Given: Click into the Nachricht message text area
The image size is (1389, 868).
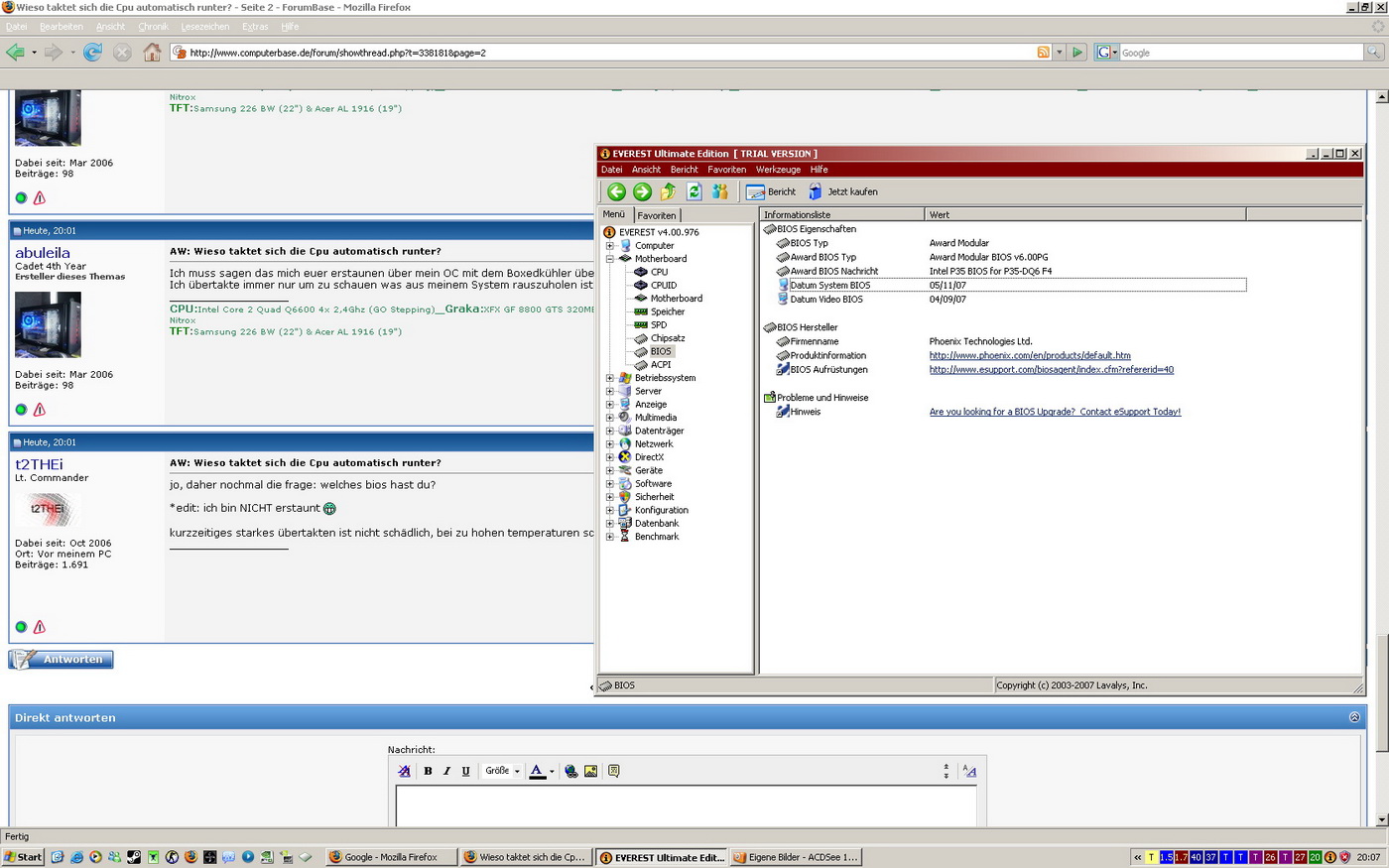Looking at the screenshot, I should tap(687, 806).
